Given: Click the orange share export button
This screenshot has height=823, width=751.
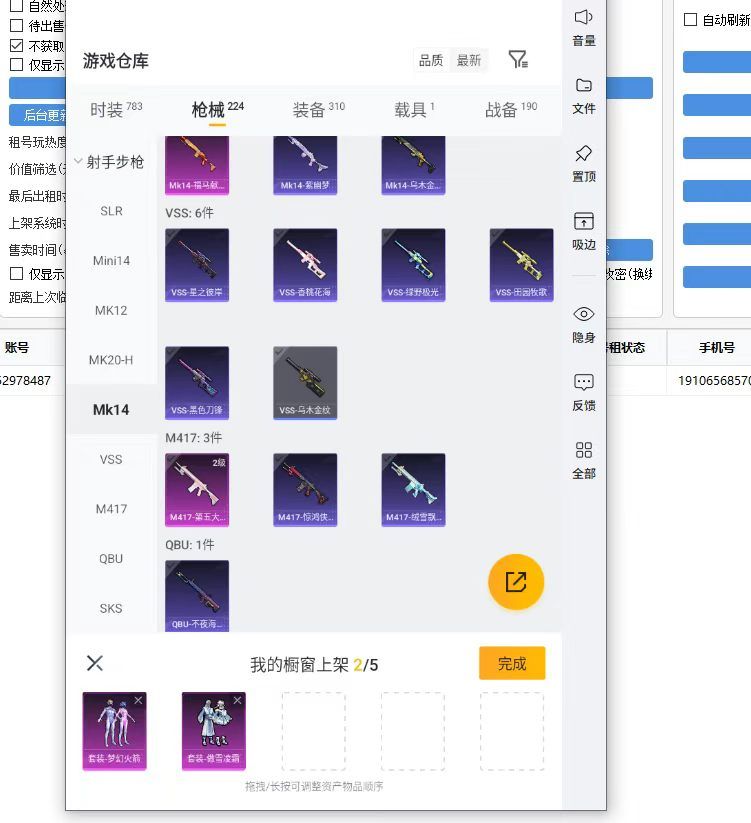Looking at the screenshot, I should (x=516, y=582).
